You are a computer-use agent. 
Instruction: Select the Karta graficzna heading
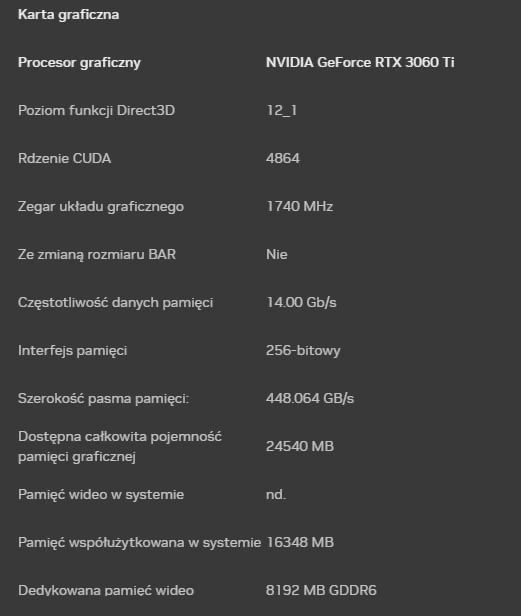click(x=68, y=15)
